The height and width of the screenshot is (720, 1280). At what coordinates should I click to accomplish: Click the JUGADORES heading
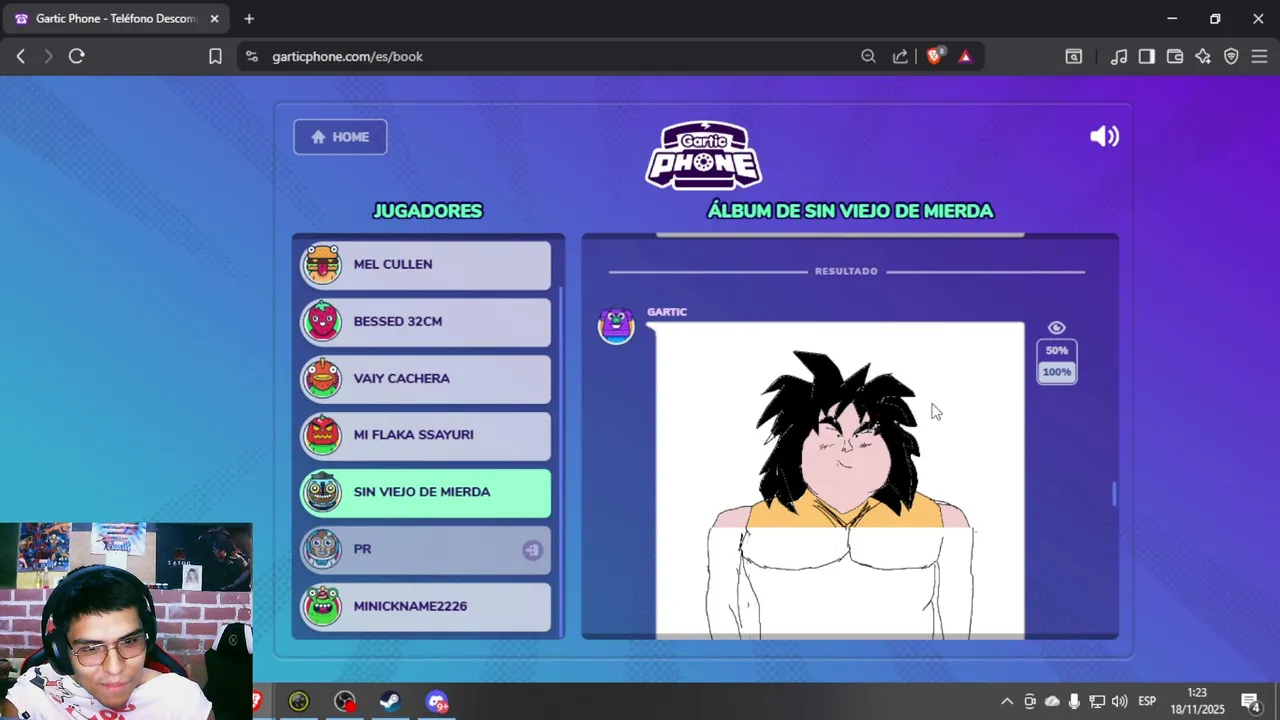click(427, 211)
